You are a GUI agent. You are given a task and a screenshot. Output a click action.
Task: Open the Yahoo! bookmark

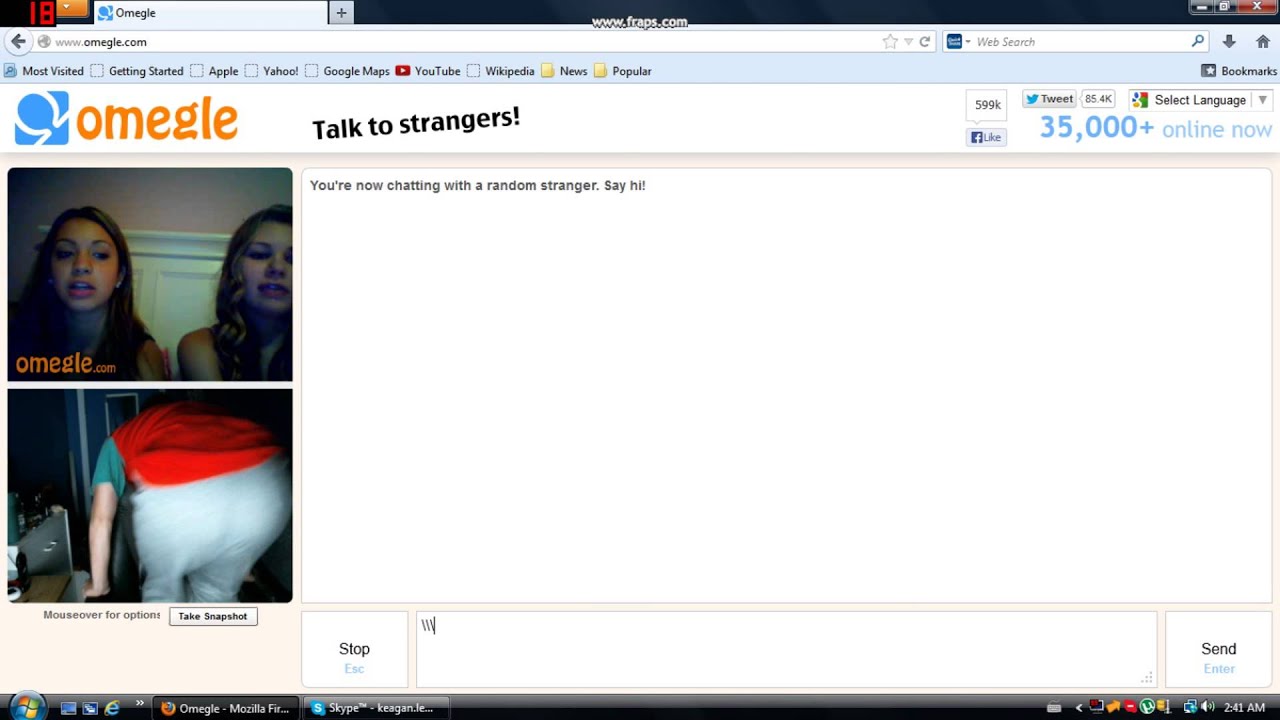[272, 71]
